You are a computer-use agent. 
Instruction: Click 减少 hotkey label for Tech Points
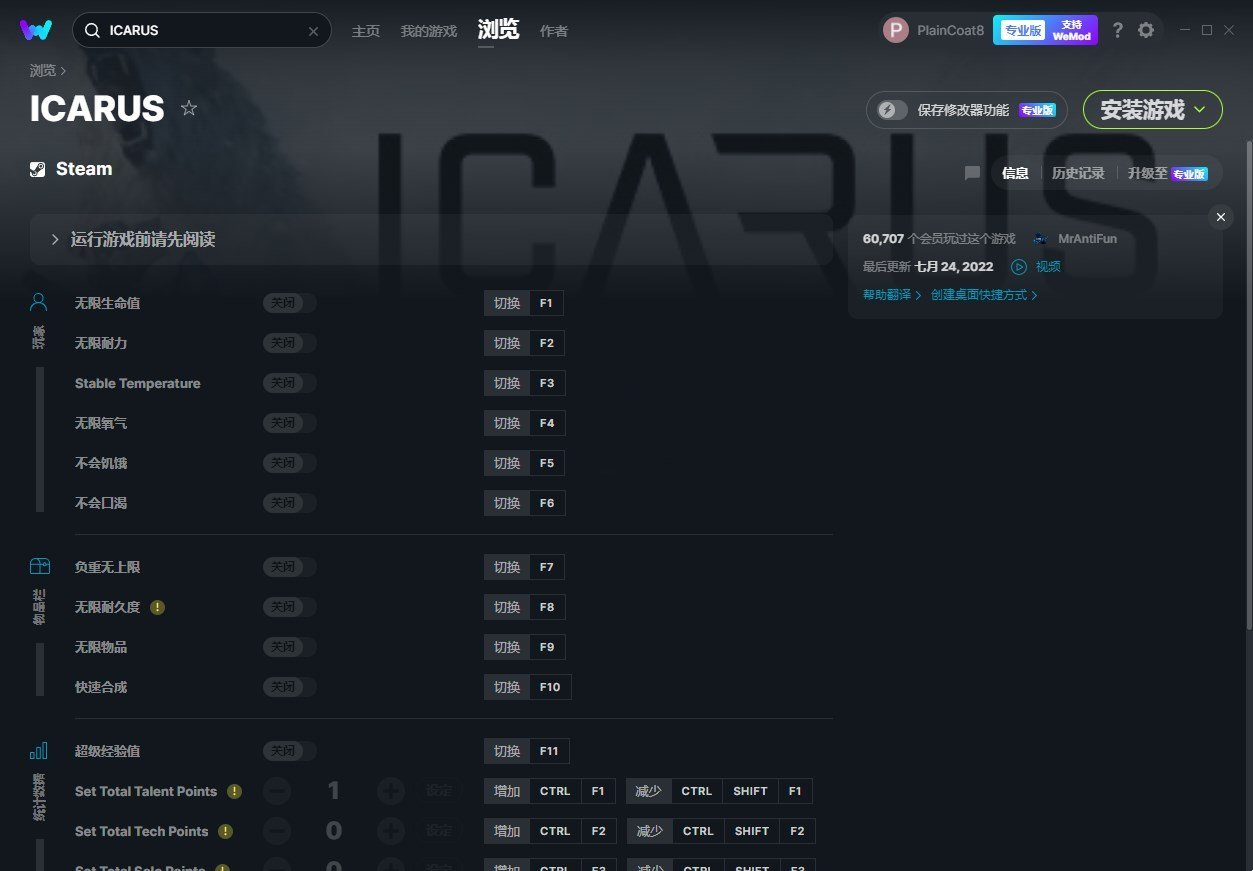tap(649, 831)
